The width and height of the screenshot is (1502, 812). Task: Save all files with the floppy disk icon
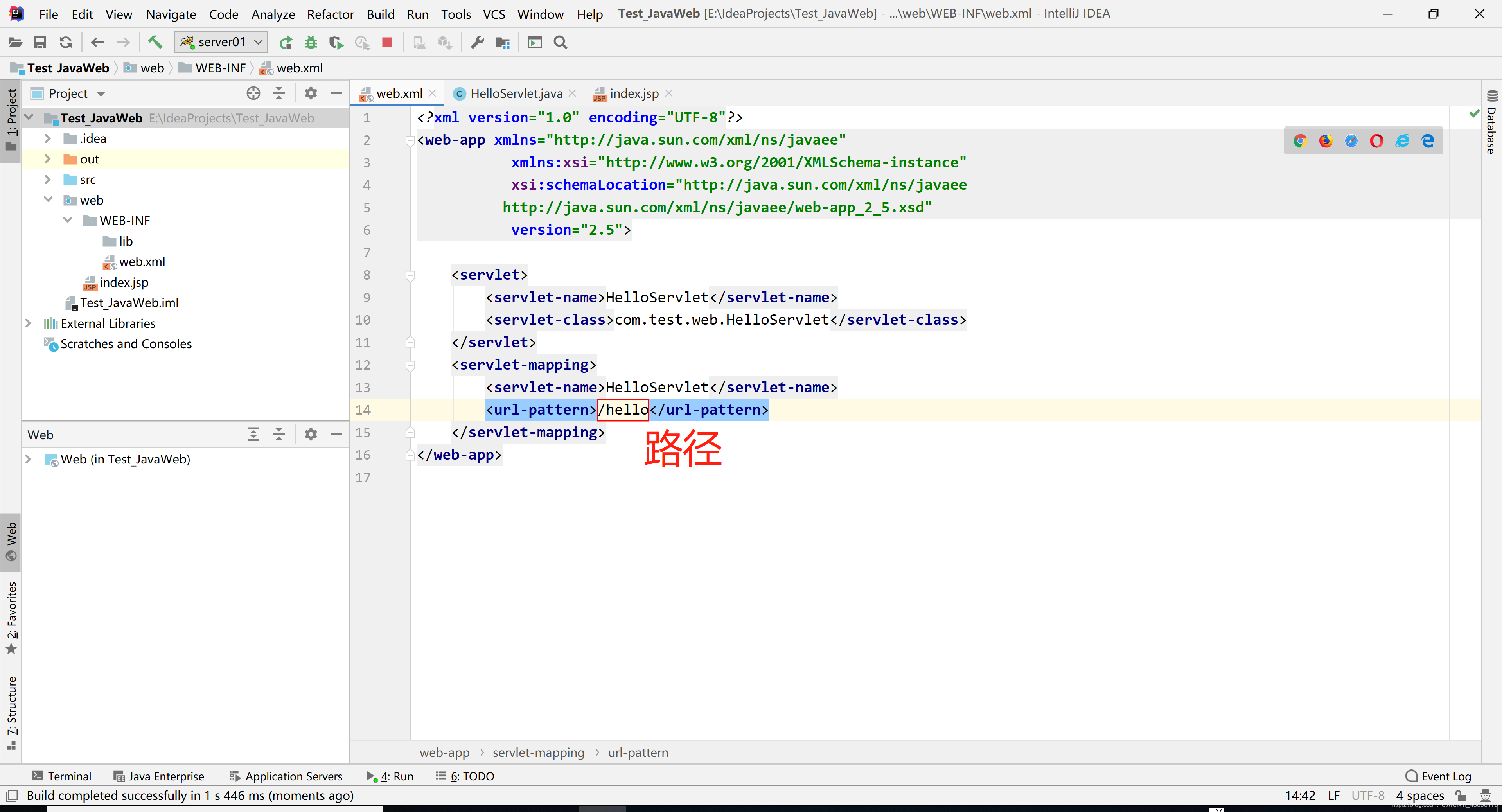point(40,42)
